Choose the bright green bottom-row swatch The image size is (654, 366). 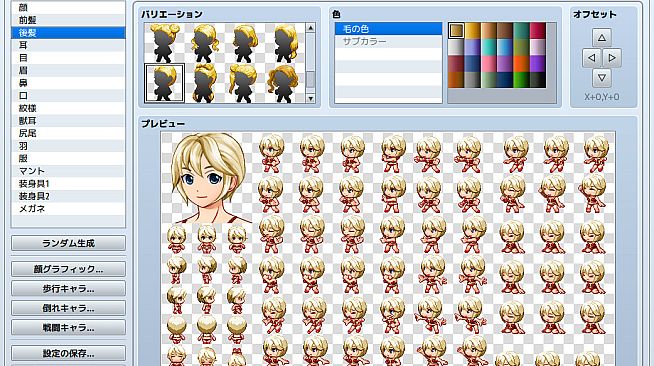[x=521, y=80]
